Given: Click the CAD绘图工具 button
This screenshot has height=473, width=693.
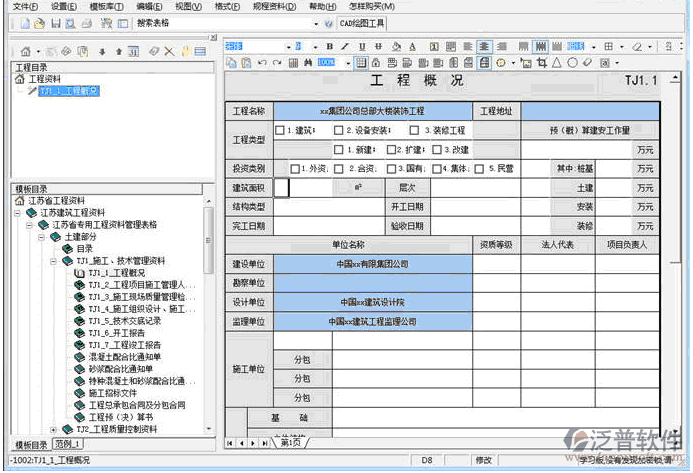Looking at the screenshot, I should 361,22.
